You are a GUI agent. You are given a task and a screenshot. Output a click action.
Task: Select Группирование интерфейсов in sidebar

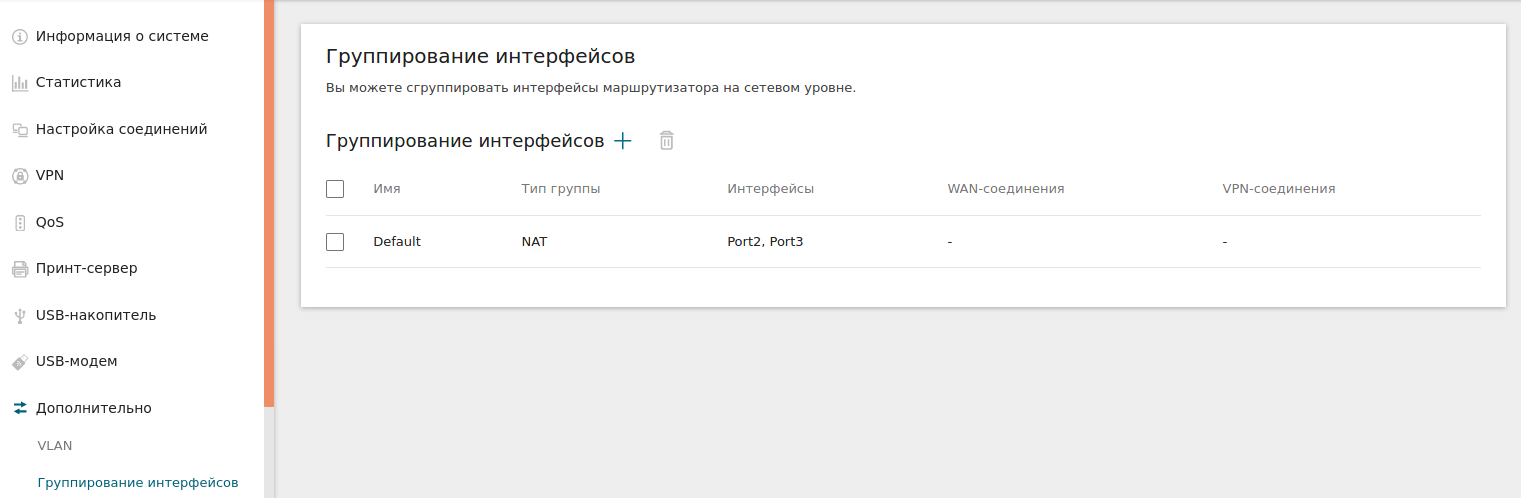(x=138, y=483)
